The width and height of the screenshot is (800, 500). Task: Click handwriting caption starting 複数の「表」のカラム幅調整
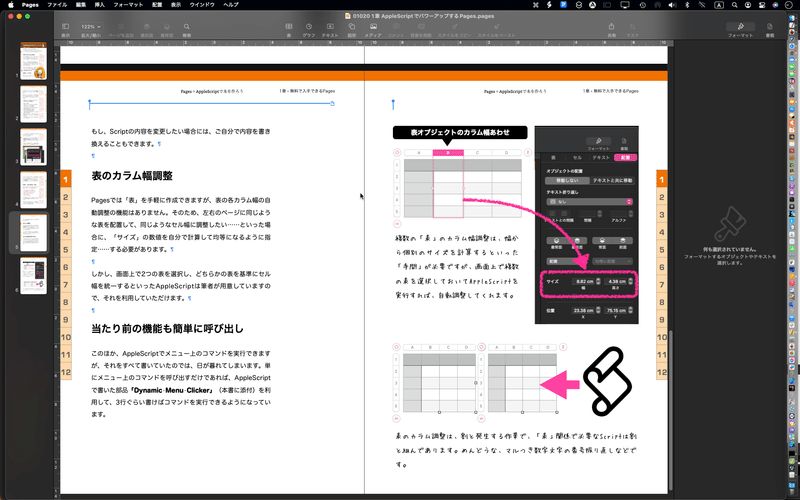pyautogui.click(x=457, y=267)
